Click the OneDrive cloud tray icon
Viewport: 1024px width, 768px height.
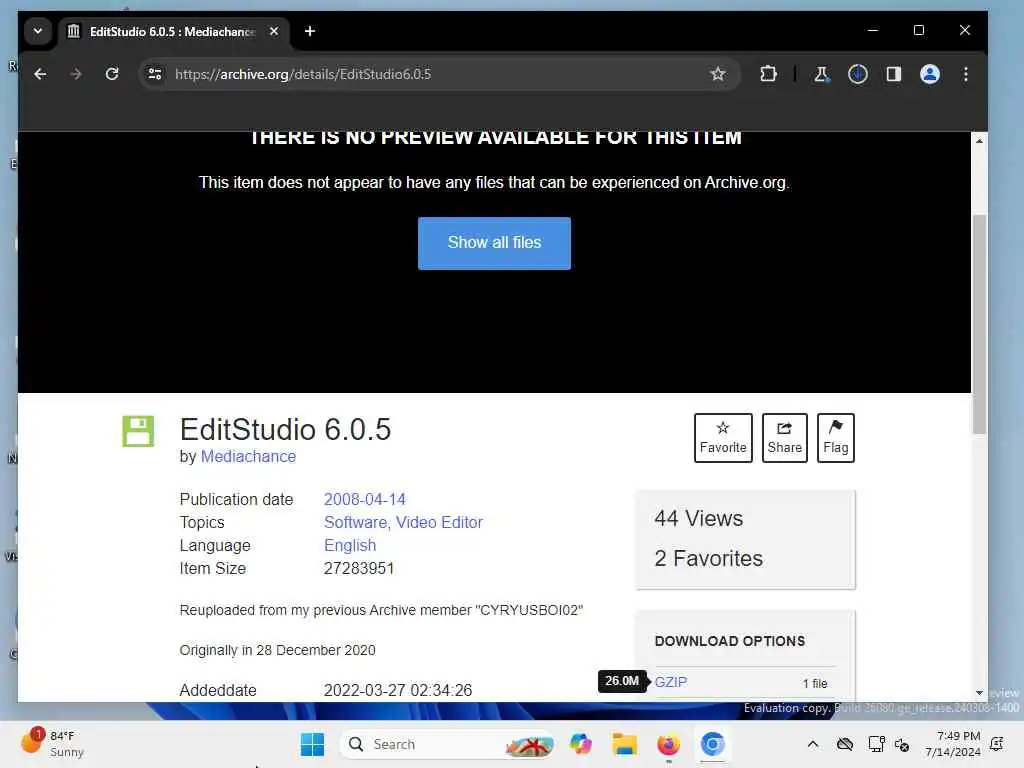[845, 744]
